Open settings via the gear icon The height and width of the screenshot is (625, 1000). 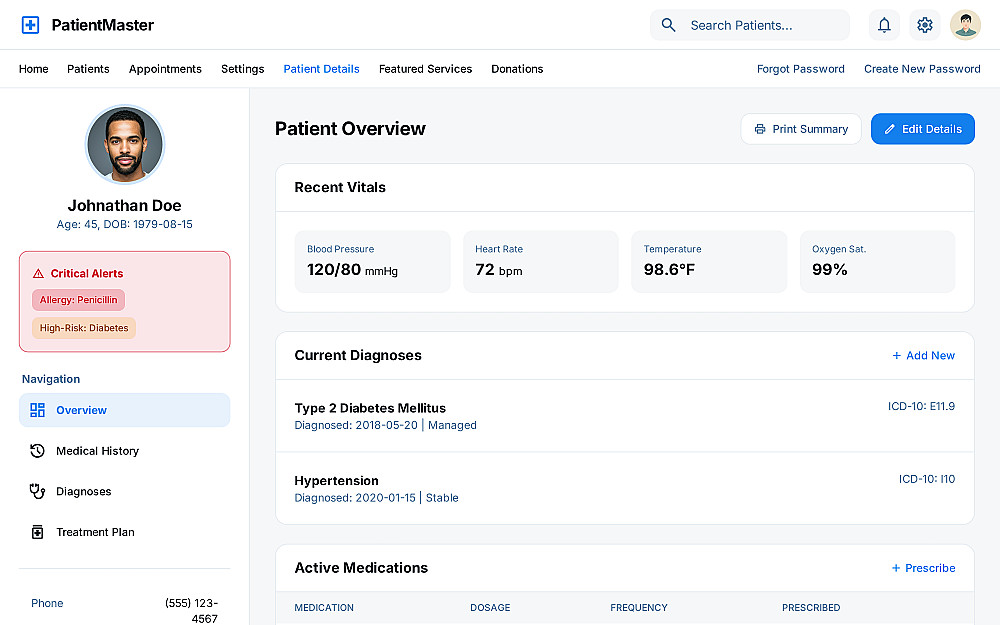pyautogui.click(x=925, y=25)
